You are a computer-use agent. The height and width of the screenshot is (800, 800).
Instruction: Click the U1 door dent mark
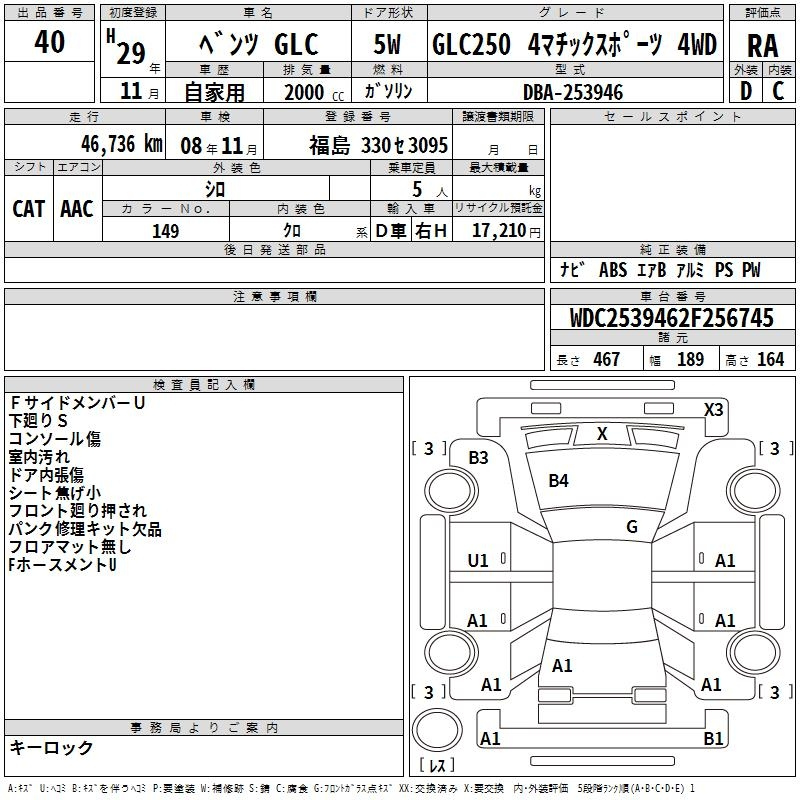pos(478,561)
